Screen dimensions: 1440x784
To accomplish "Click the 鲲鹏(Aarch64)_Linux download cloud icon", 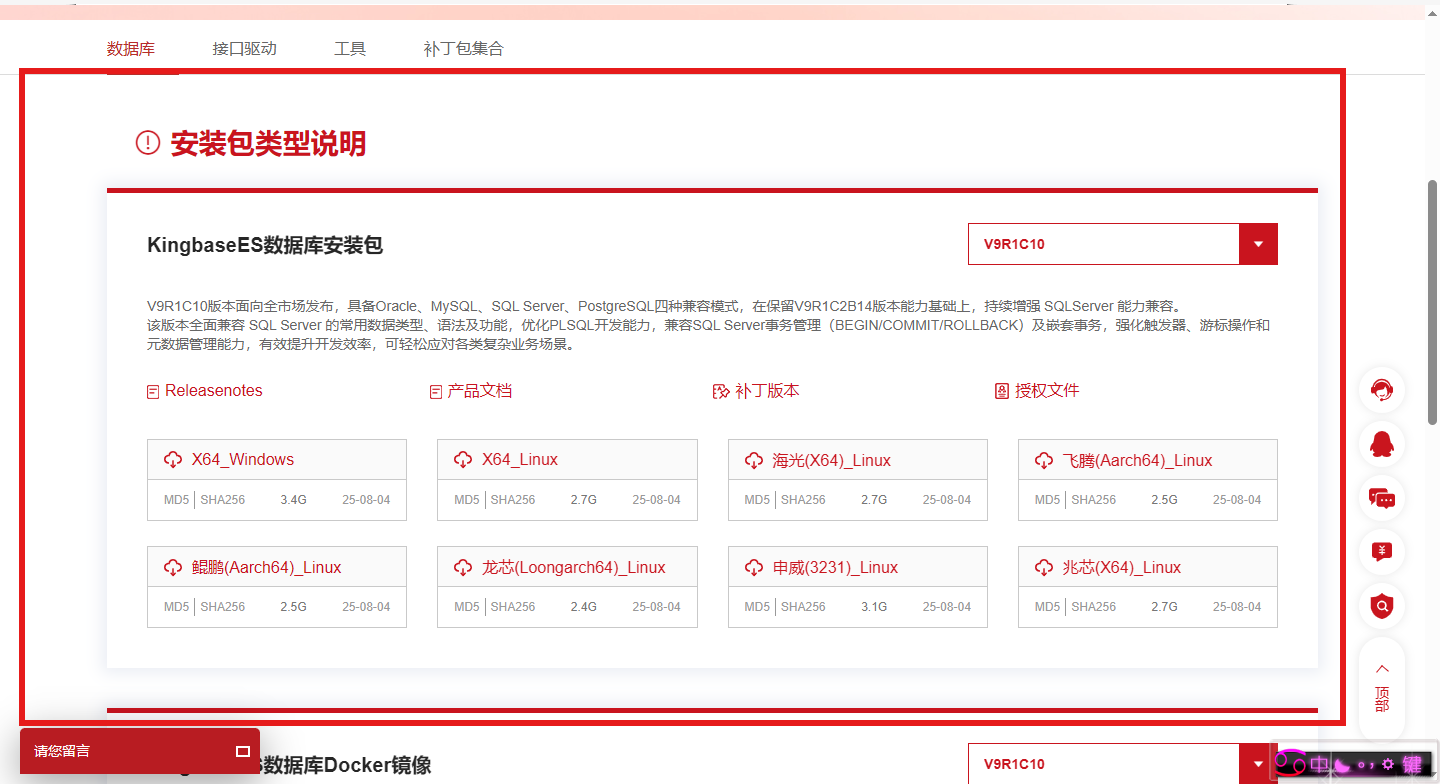I will (x=172, y=567).
